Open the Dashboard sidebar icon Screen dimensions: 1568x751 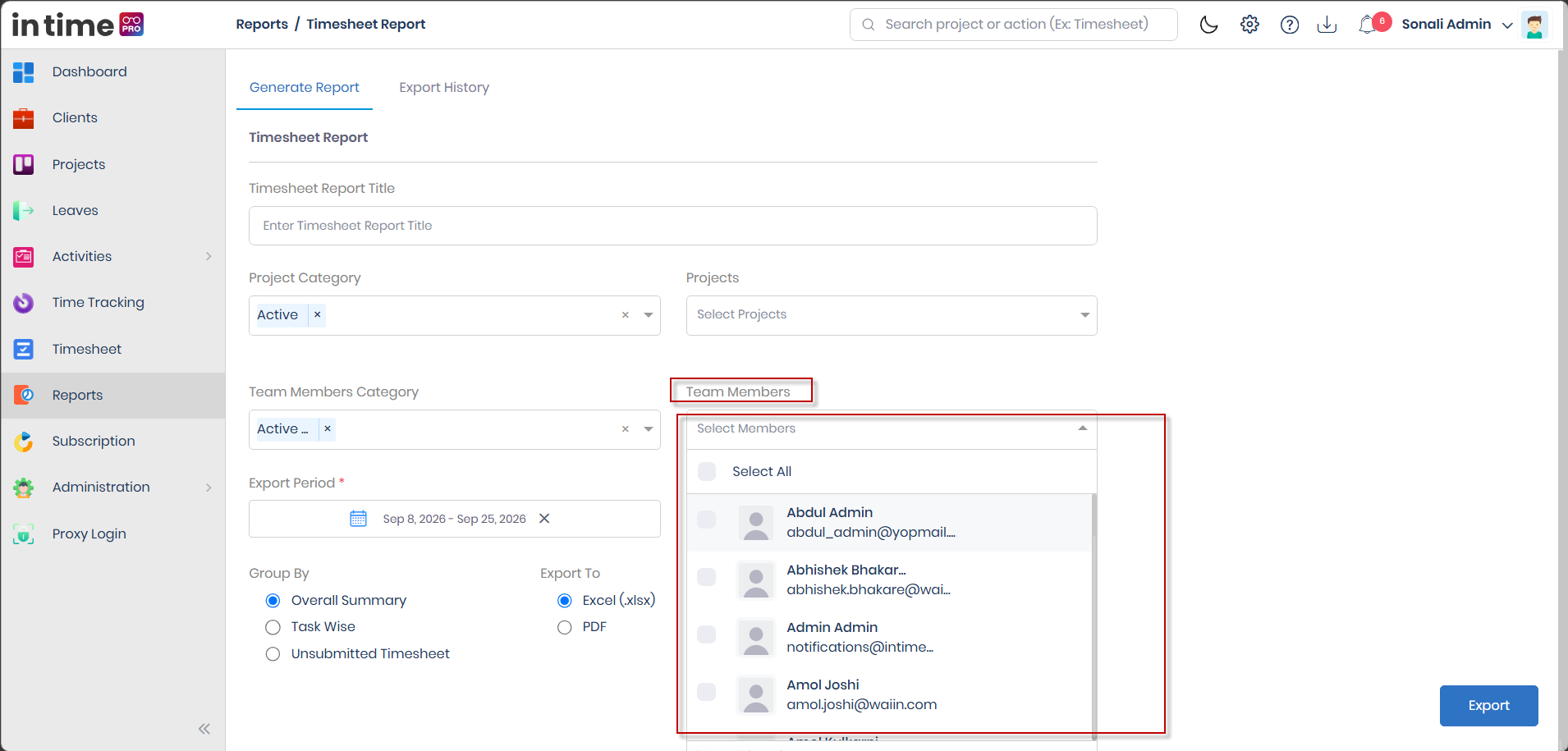24,72
